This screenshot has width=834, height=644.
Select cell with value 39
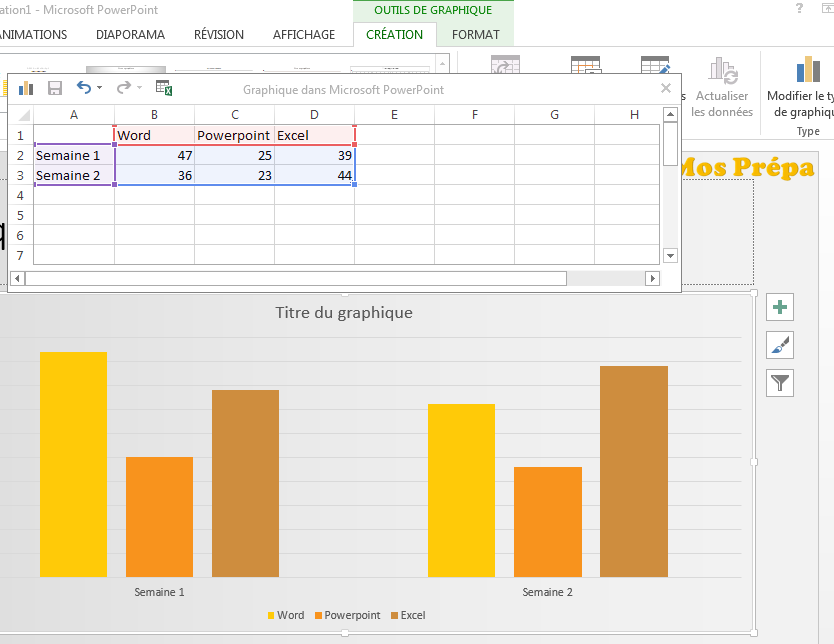pyautogui.click(x=314, y=155)
